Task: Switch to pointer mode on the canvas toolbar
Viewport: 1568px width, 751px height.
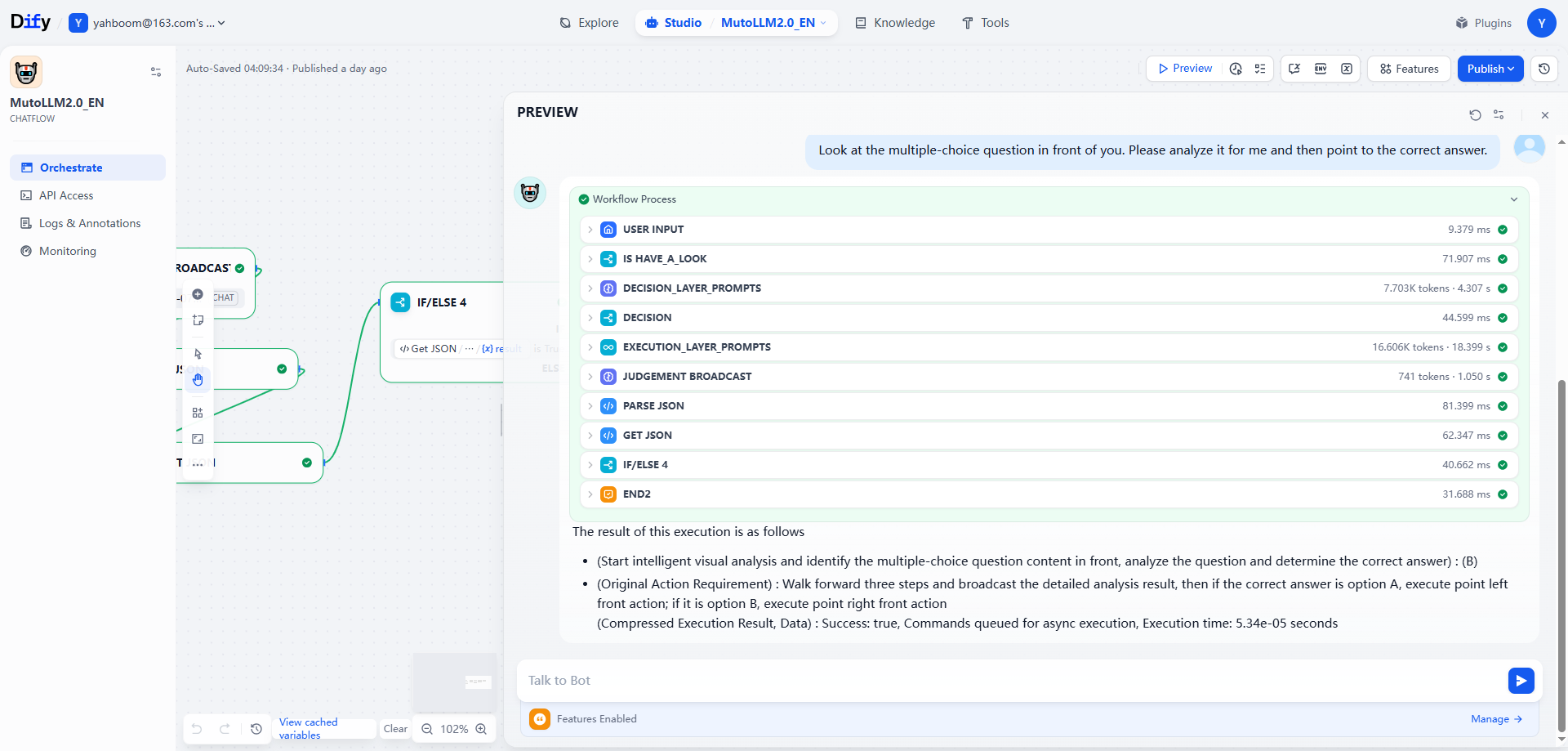Action: click(x=198, y=354)
